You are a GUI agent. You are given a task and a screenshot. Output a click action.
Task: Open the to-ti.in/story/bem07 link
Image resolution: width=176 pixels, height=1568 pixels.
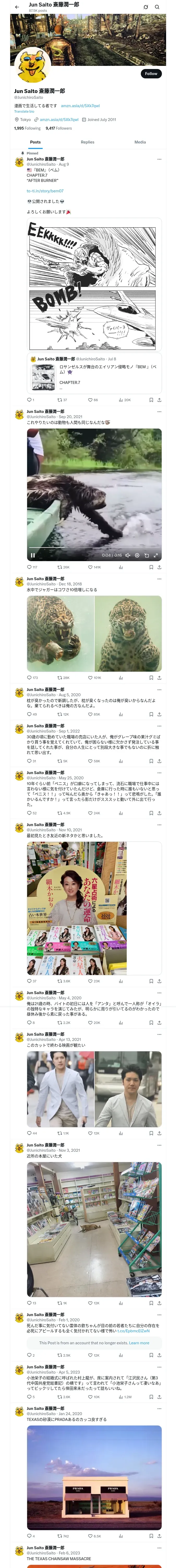(45, 191)
